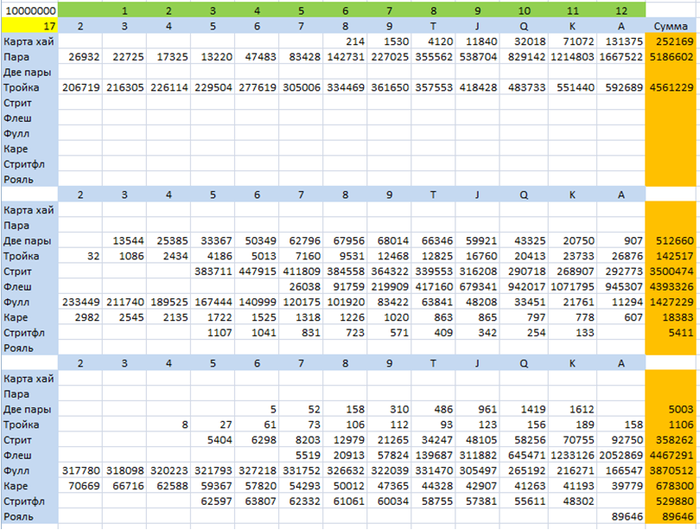Select cell value 206719
Screen dimensions: 700x530
click(x=80, y=88)
